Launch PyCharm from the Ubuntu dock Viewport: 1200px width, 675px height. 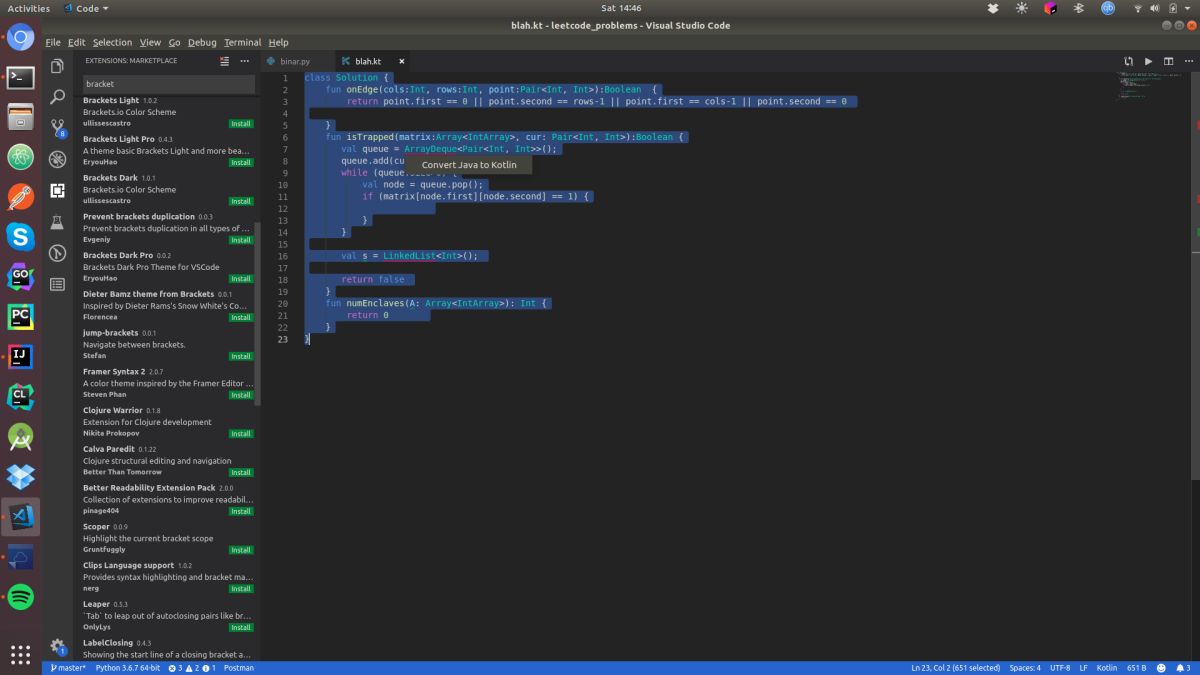20,316
